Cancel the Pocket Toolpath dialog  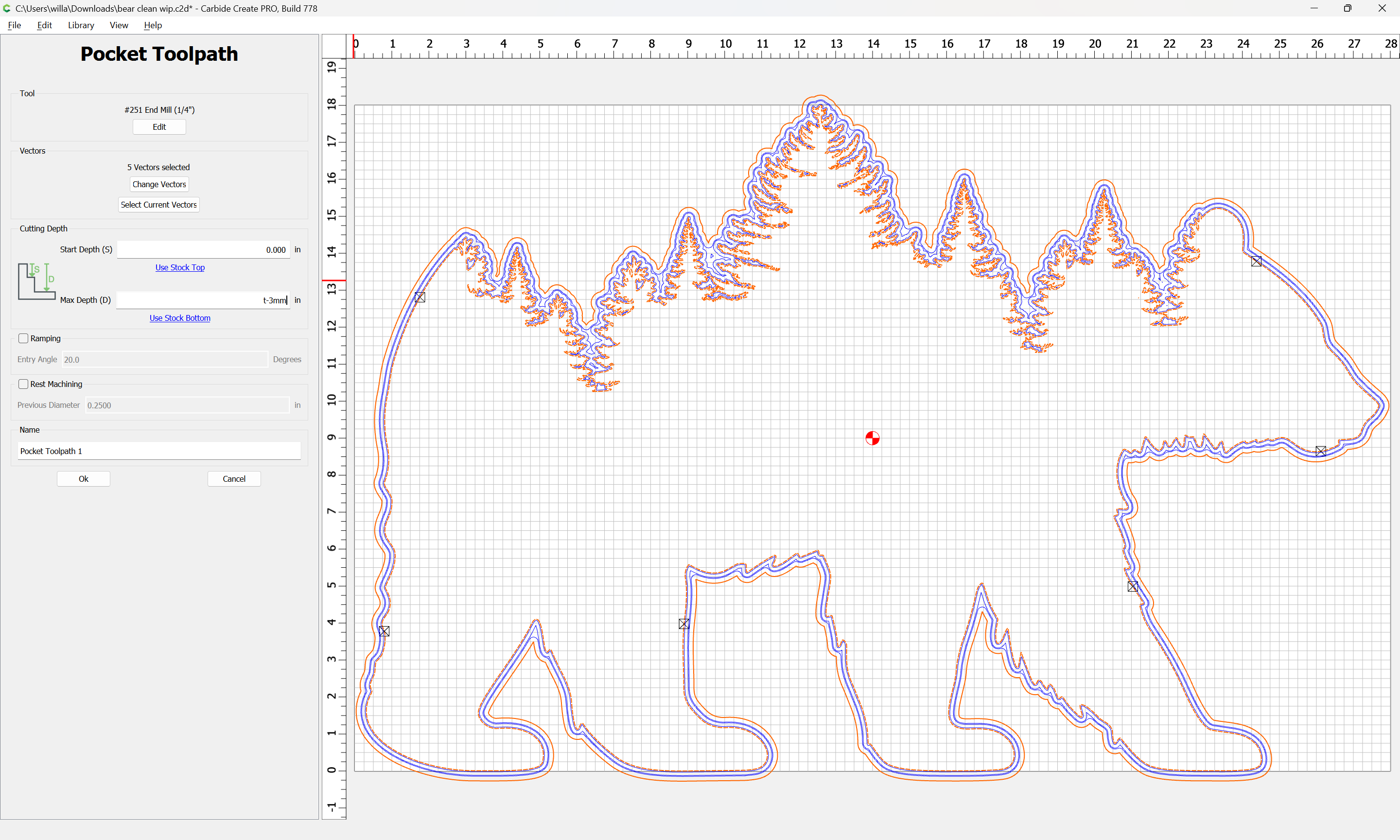pyautogui.click(x=234, y=479)
